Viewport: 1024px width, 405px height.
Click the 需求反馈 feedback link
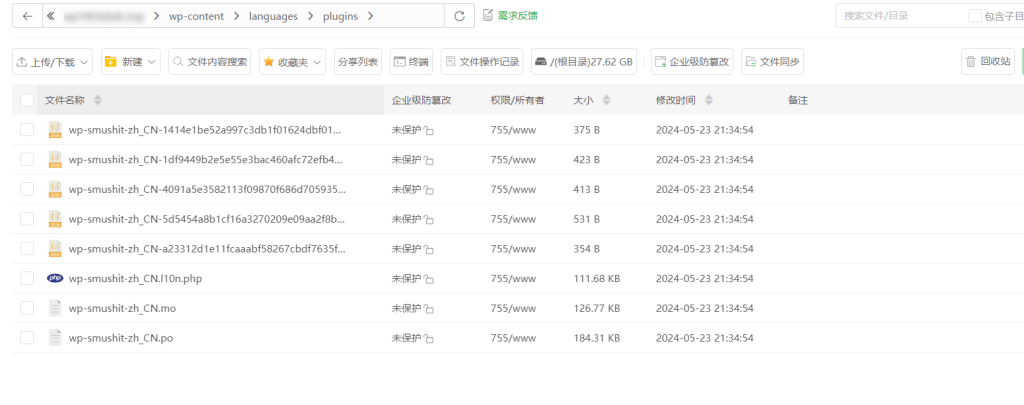click(510, 15)
